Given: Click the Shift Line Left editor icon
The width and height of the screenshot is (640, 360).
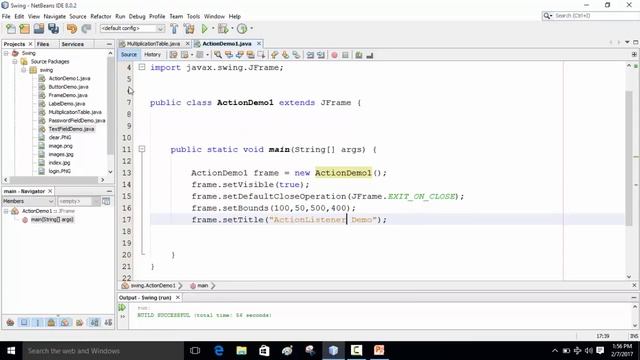Looking at the screenshot, I should pyautogui.click(x=310, y=55).
